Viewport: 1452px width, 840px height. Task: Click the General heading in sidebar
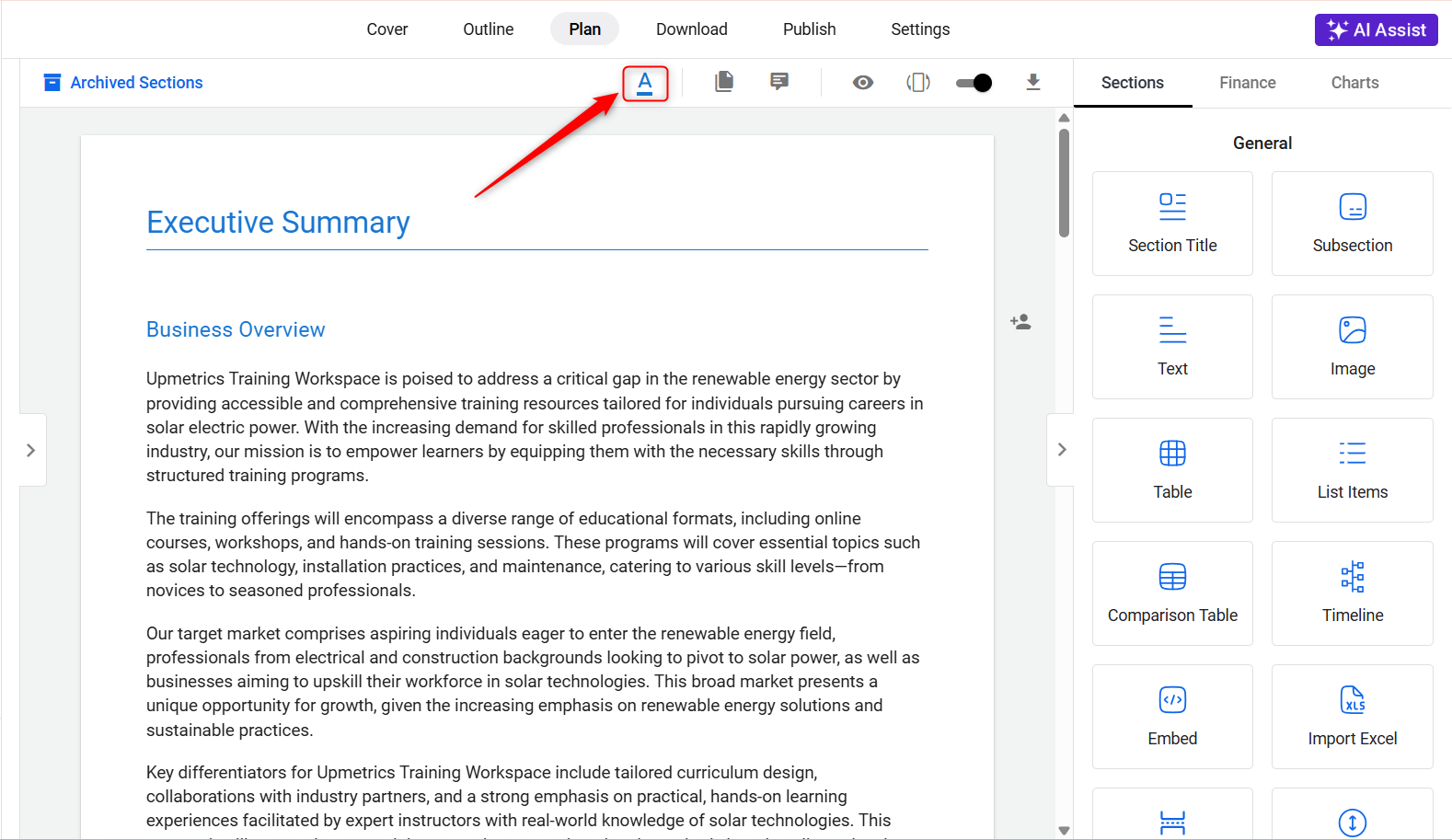pyautogui.click(x=1262, y=144)
